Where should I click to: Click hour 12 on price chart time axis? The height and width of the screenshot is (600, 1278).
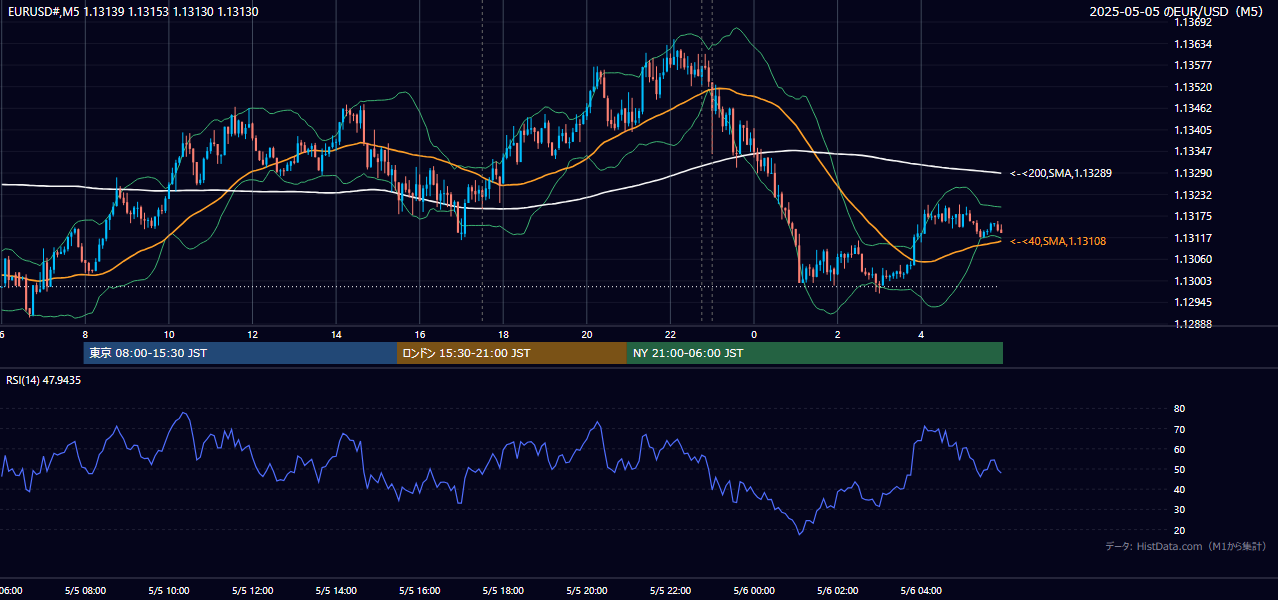tap(253, 334)
